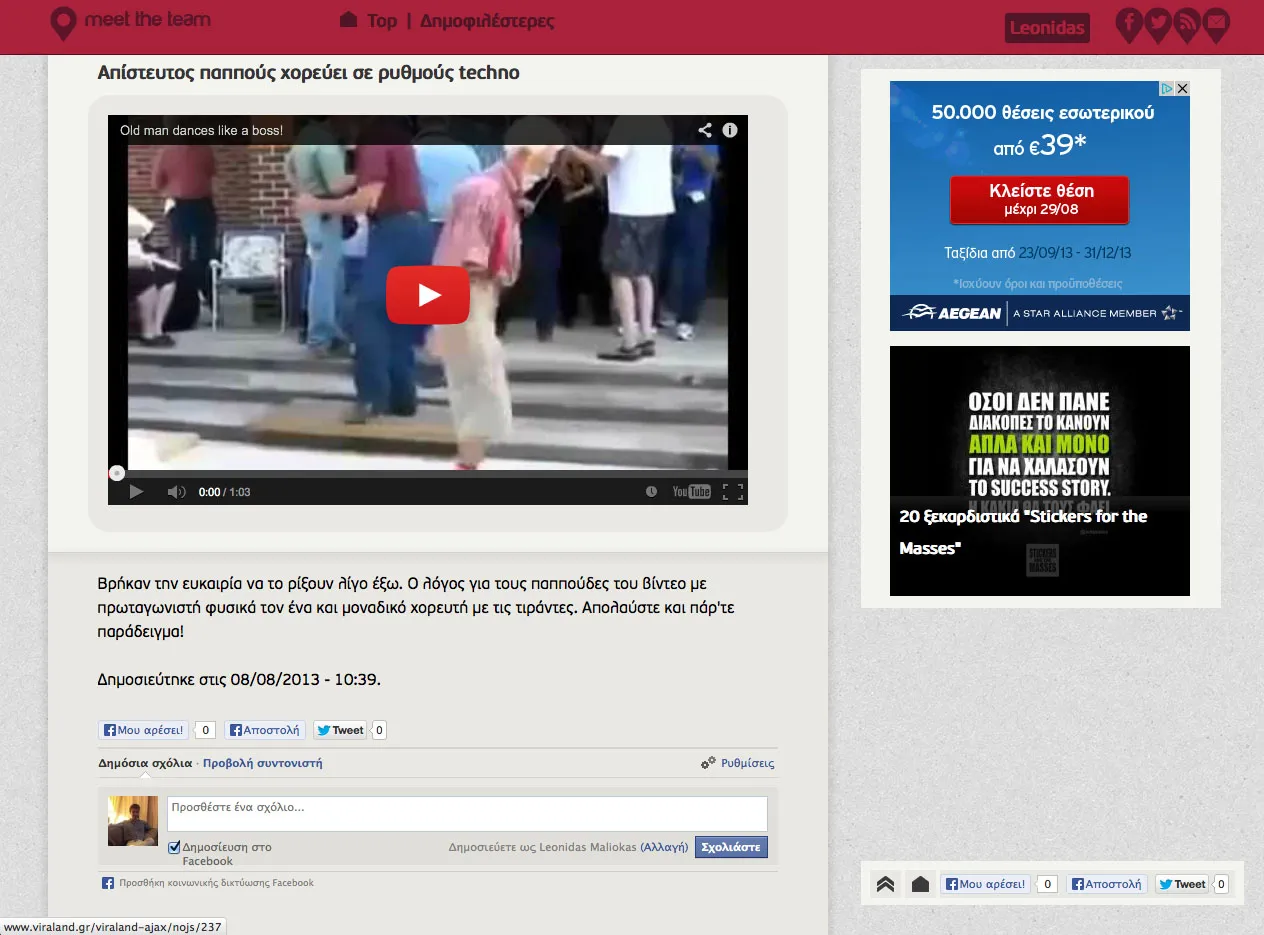Open the Δημοφιλέστερες menu item

487,21
